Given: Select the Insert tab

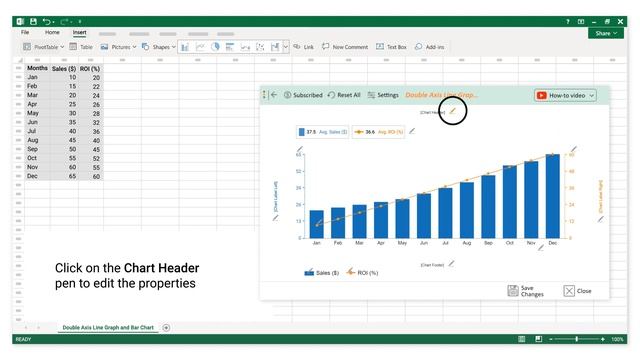Looking at the screenshot, I should pos(80,32).
